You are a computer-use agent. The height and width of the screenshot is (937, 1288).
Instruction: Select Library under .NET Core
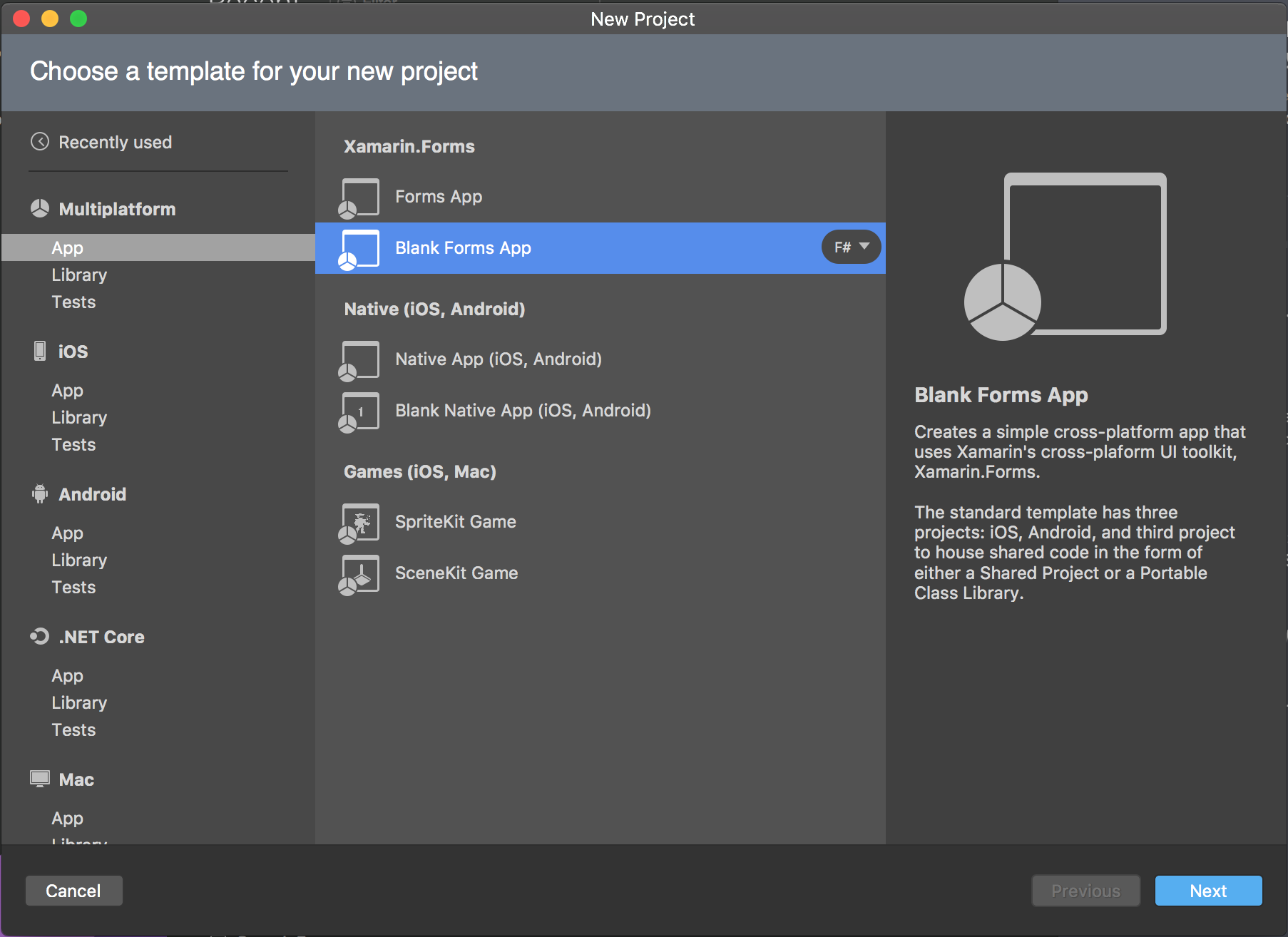pos(79,702)
